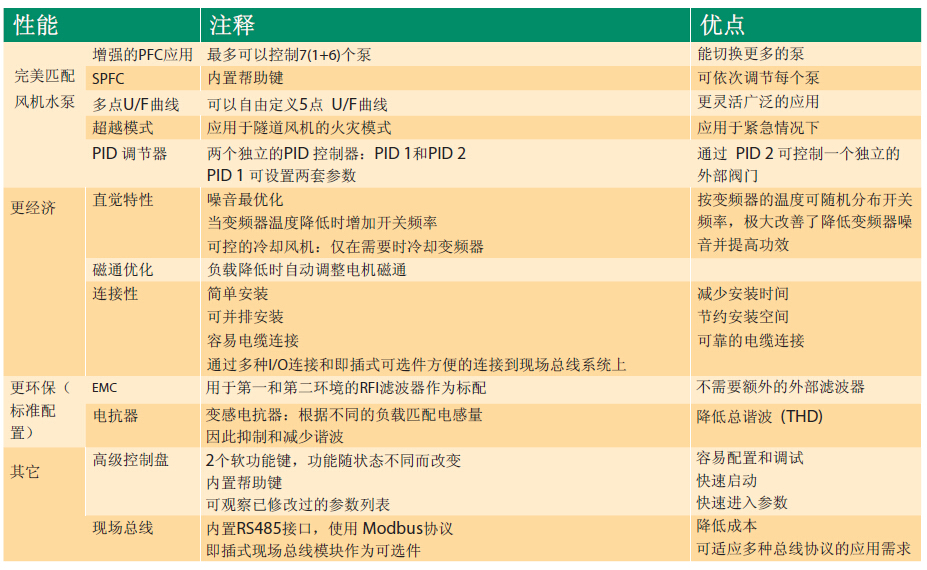
Task: Click 可靠的电缆连接 text
Action: (x=751, y=341)
